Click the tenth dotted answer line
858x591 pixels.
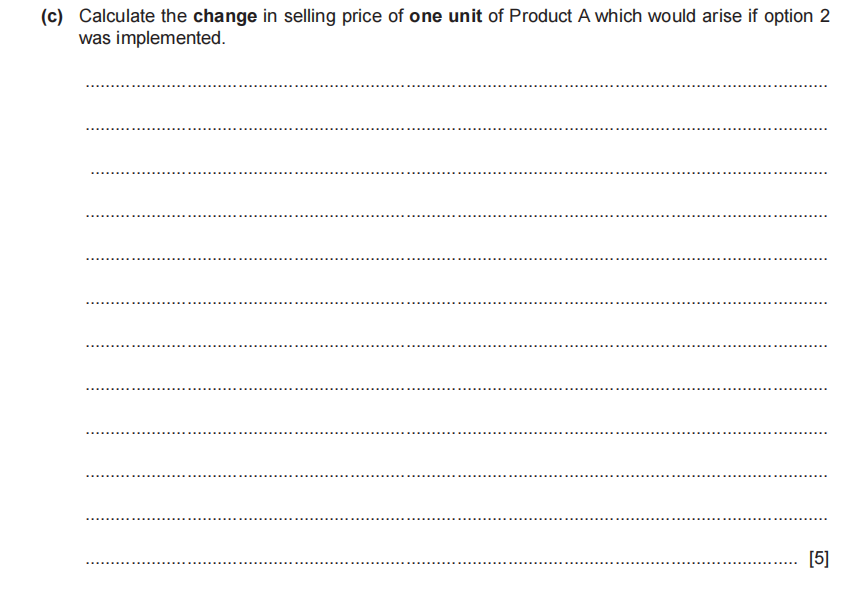457,475
